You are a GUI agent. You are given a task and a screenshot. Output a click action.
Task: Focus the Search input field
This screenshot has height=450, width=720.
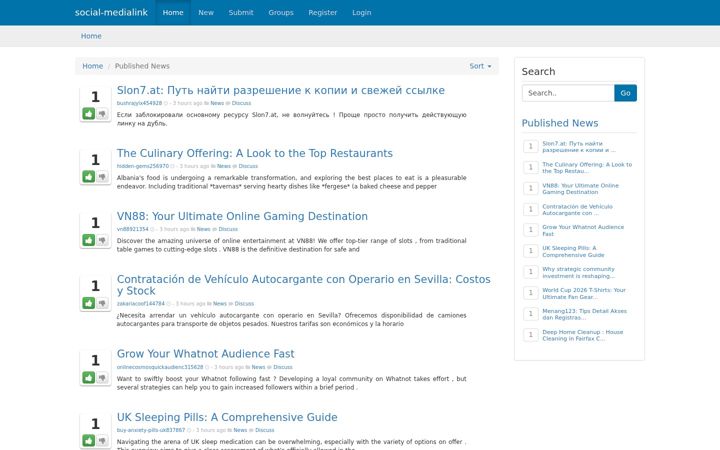point(568,93)
